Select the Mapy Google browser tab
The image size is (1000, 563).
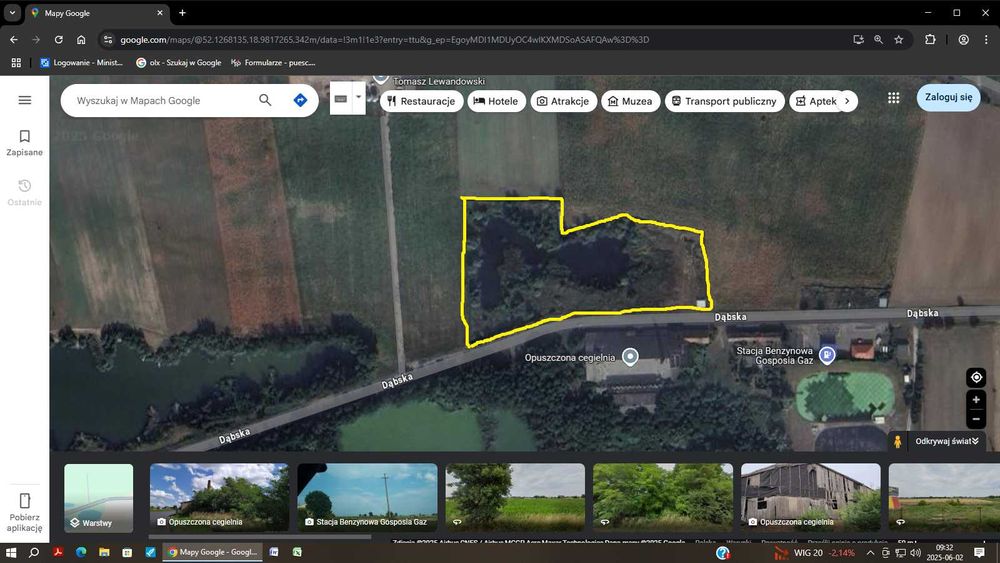(x=96, y=13)
